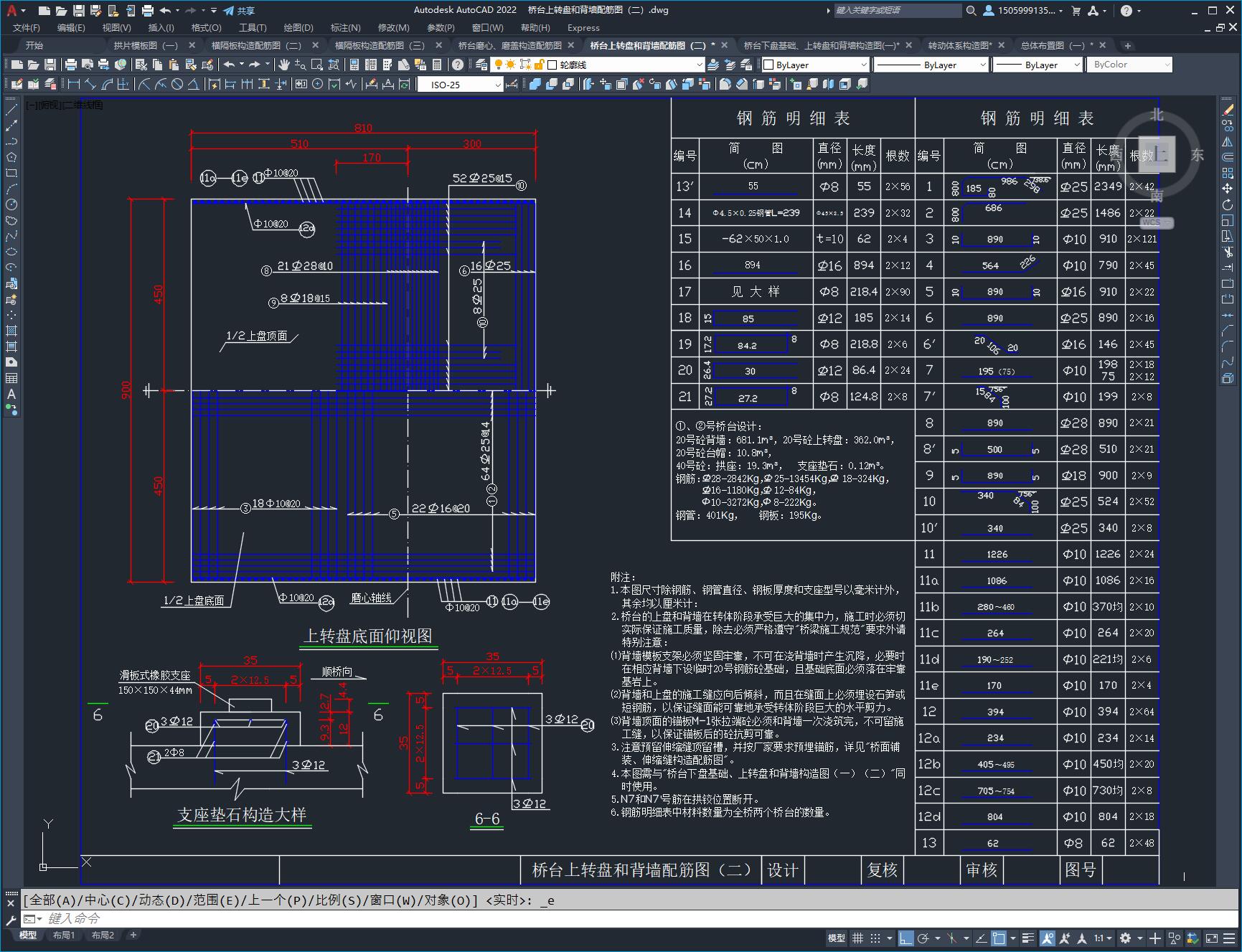This screenshot has height=952, width=1242.
Task: Select the Polygon tool in the draw toolbar
Action: [x=11, y=157]
